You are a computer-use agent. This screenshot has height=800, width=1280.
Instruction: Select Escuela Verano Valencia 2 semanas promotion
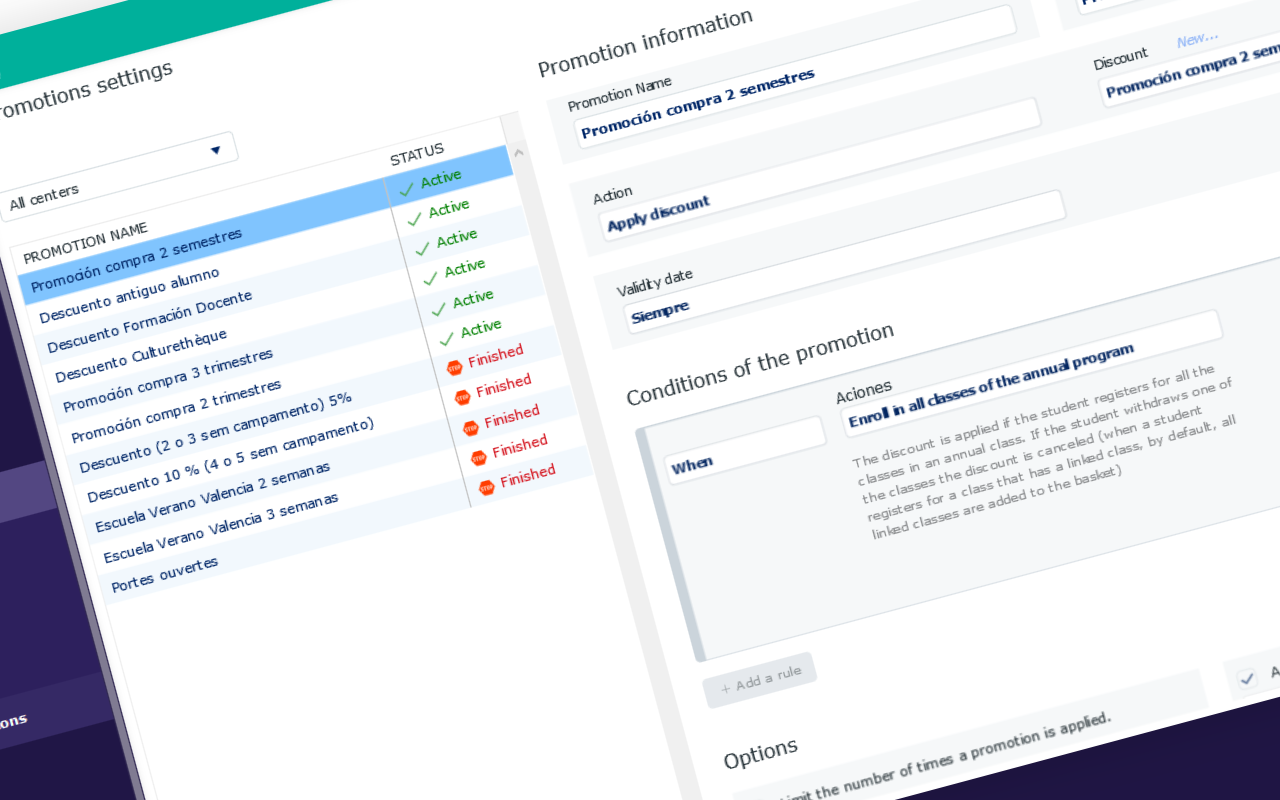pyautogui.click(x=213, y=498)
